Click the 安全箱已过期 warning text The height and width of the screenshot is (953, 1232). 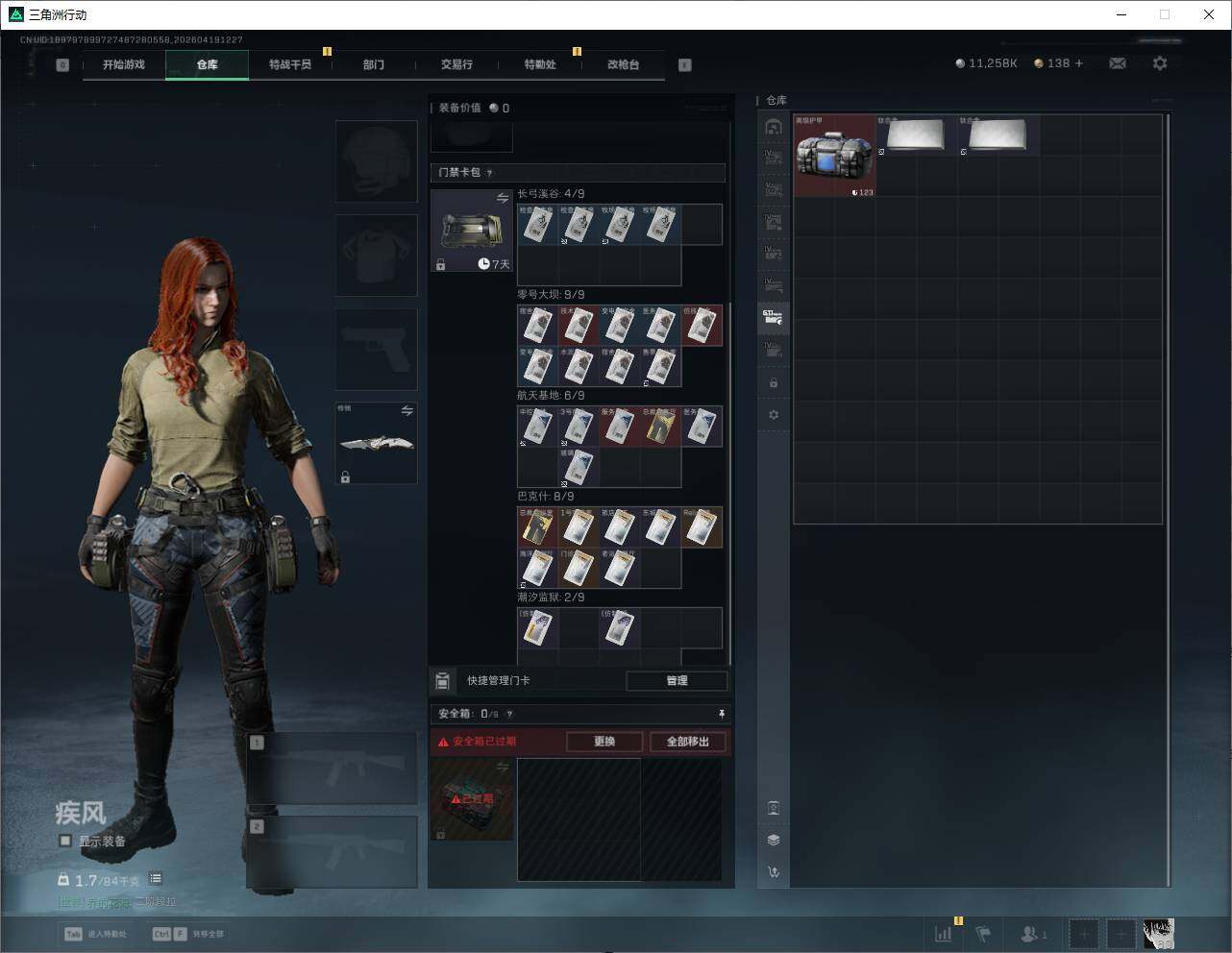(484, 742)
